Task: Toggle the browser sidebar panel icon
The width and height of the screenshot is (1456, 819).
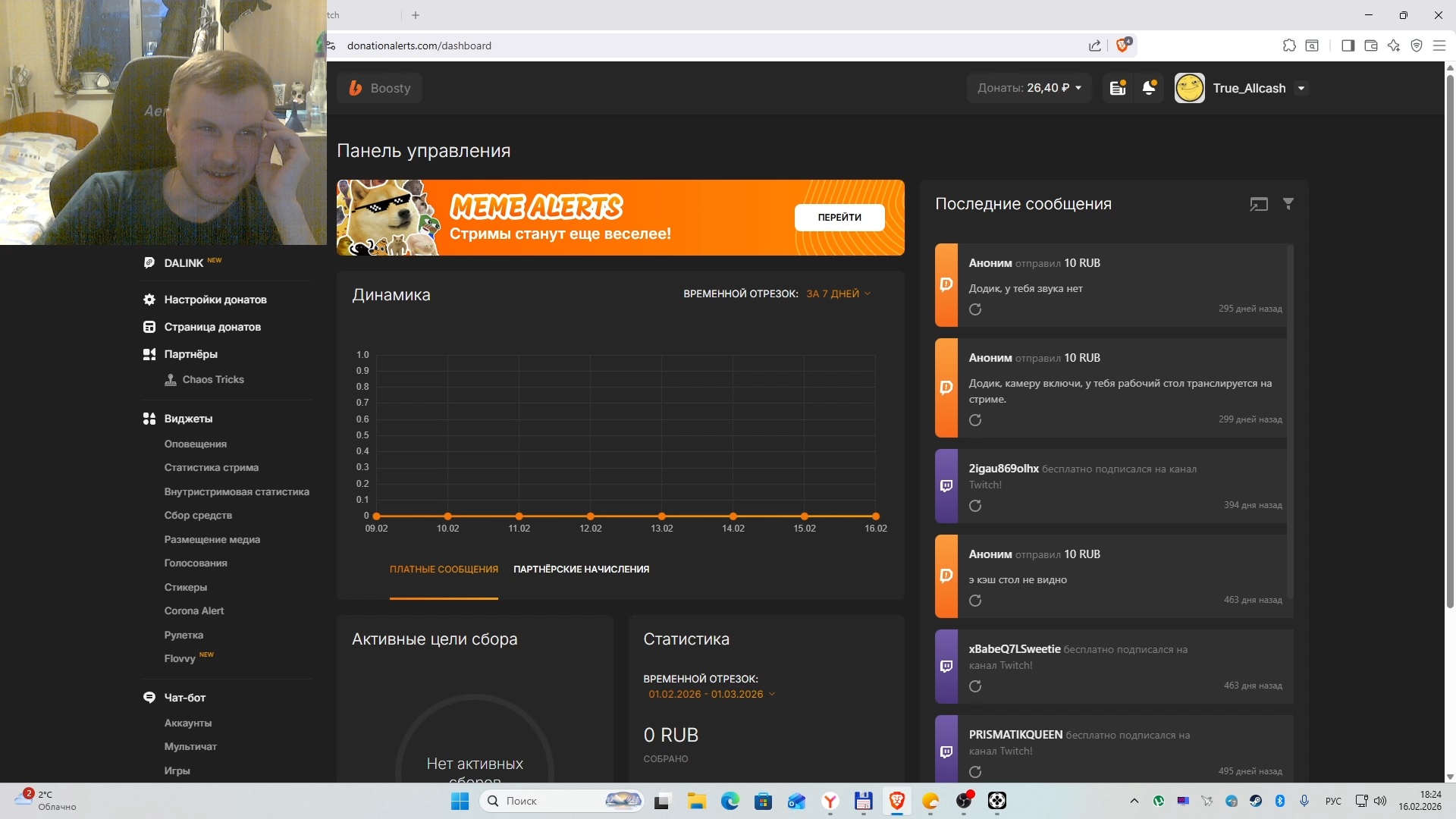Action: coord(1348,45)
